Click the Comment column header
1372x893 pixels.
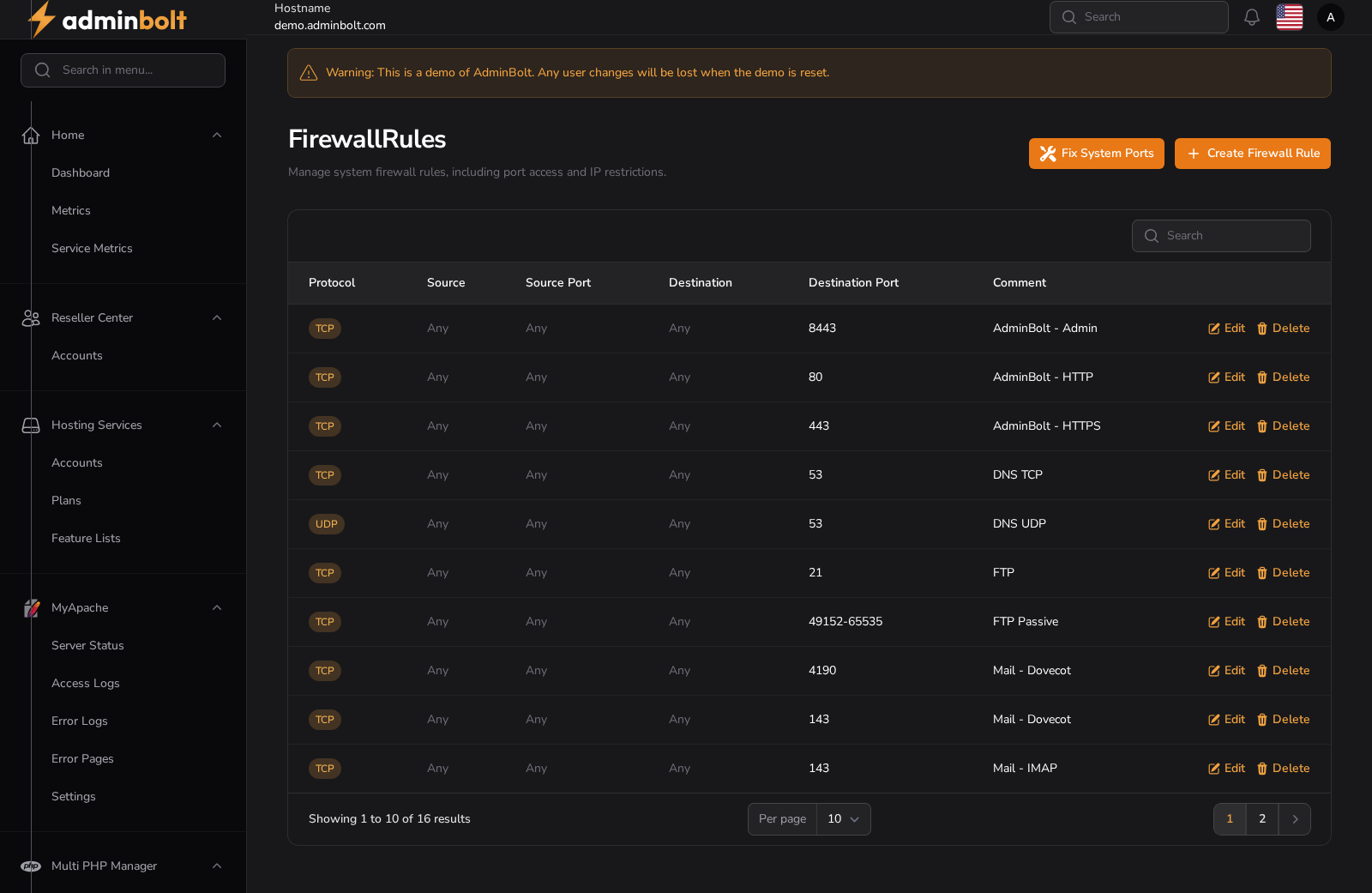1020,283
